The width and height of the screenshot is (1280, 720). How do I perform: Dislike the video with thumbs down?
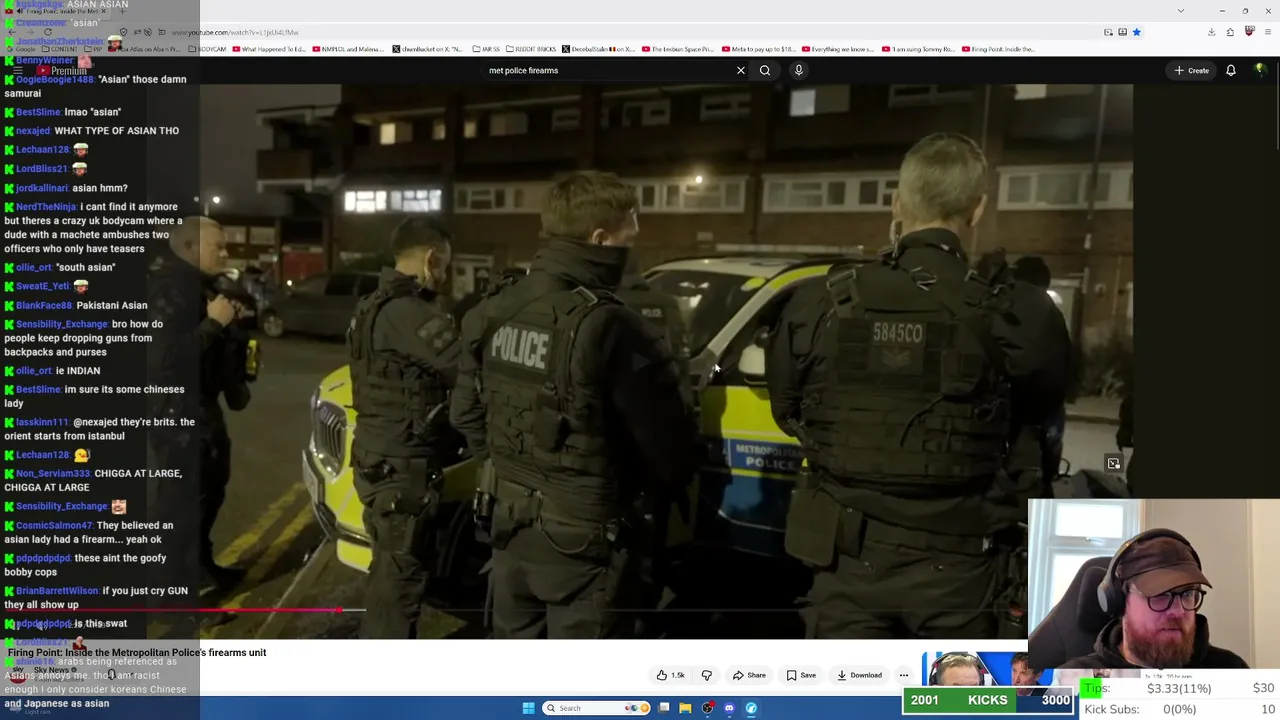[x=707, y=675]
